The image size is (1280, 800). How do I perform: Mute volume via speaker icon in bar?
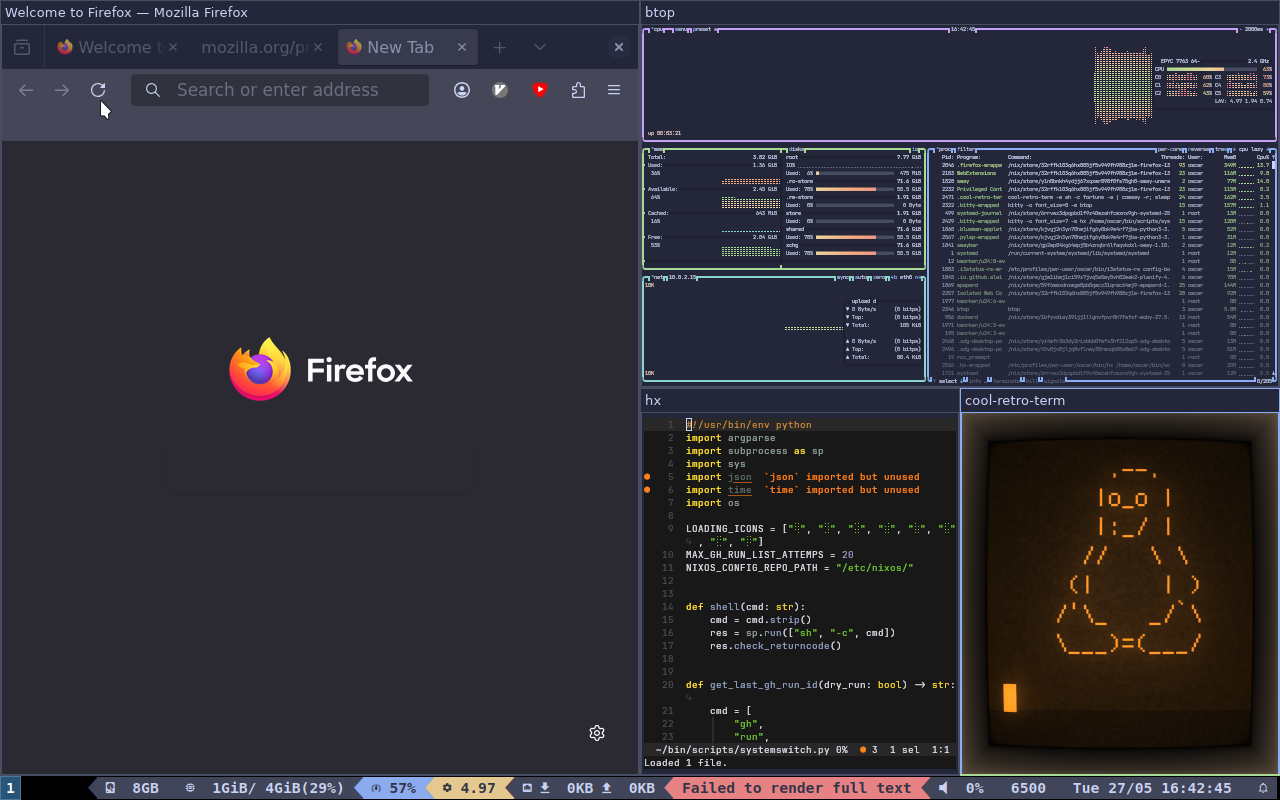[x=943, y=788]
